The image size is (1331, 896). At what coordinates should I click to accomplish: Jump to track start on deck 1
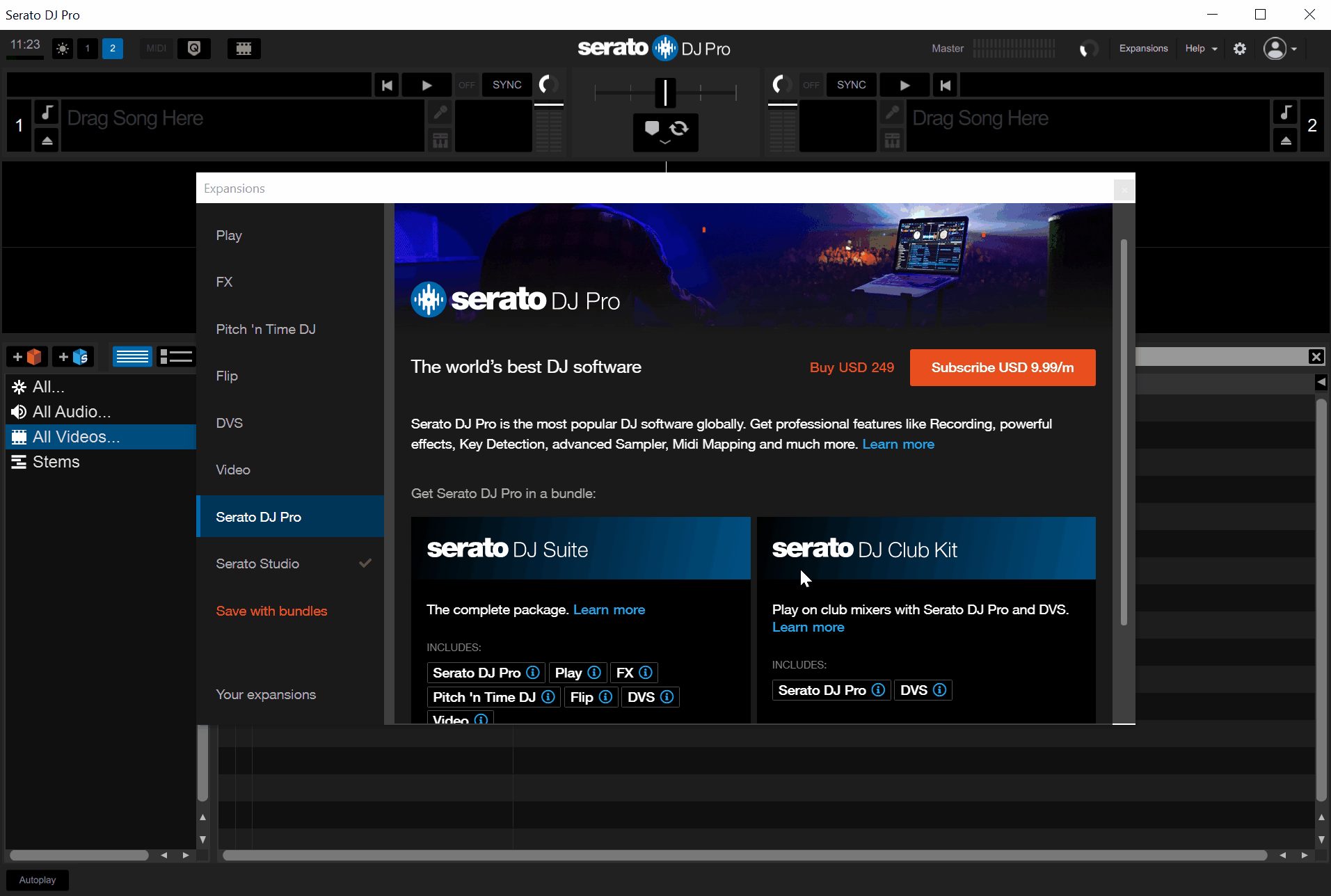click(387, 85)
